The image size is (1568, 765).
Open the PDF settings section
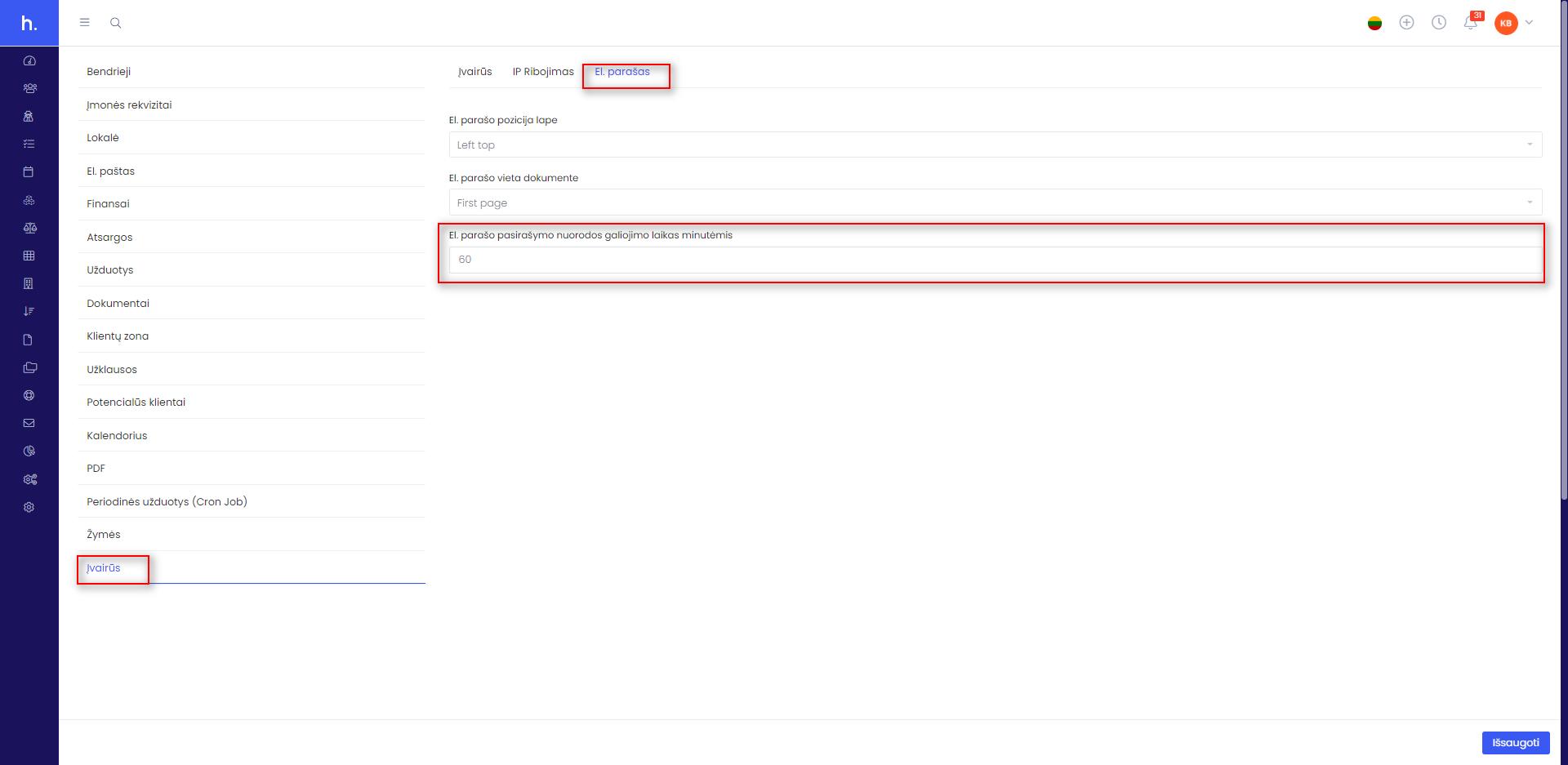point(252,469)
